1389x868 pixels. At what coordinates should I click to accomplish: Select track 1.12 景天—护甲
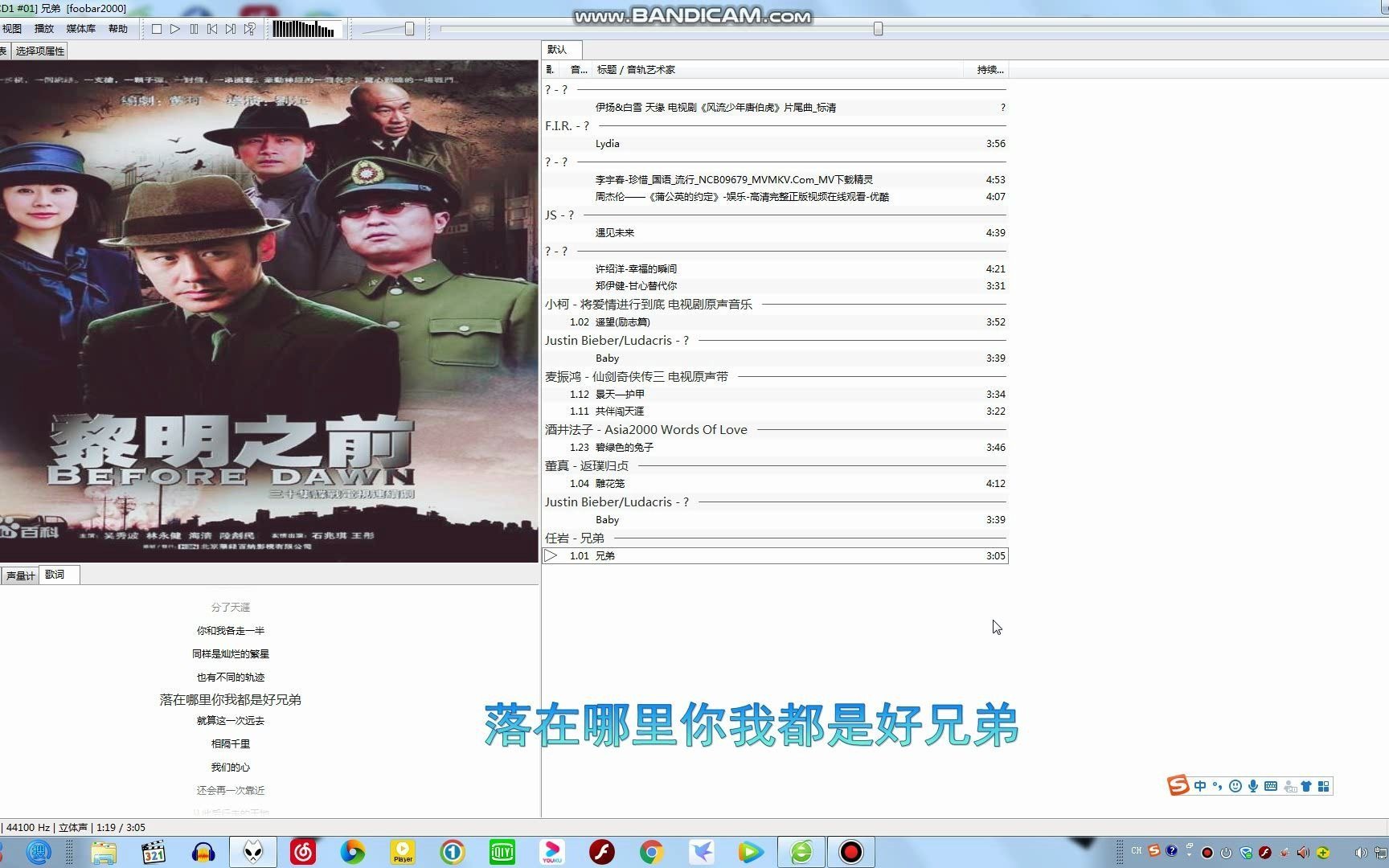(775, 395)
